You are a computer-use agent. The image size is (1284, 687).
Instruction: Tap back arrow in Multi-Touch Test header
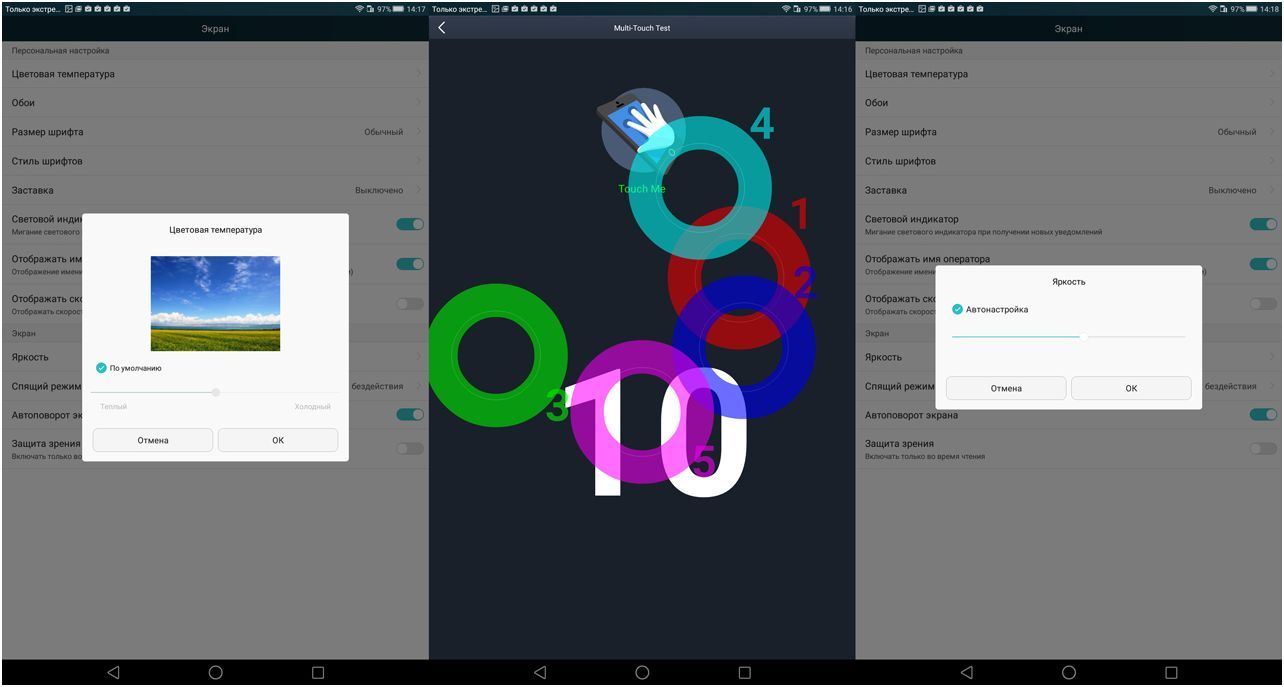(x=442, y=28)
